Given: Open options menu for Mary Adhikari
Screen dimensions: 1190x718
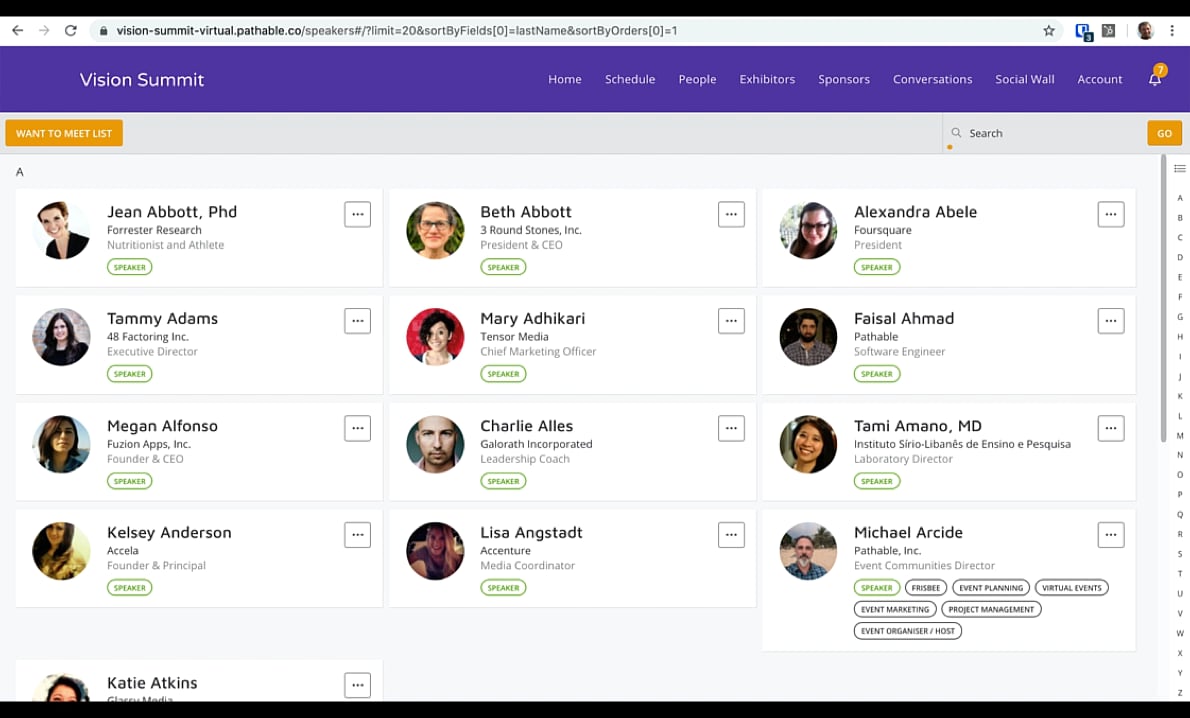Looking at the screenshot, I should [731, 320].
